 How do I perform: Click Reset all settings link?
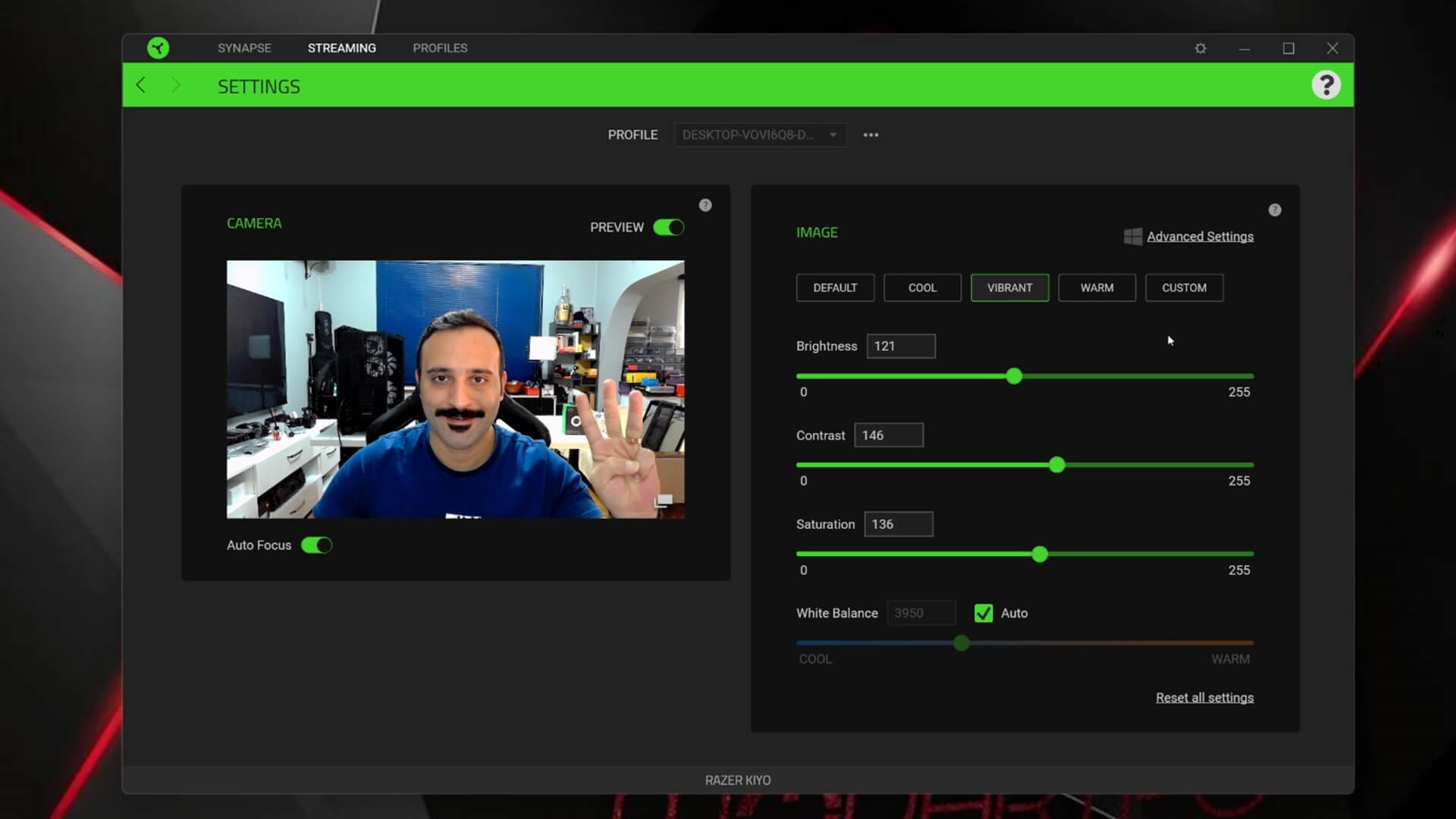pyautogui.click(x=1204, y=698)
